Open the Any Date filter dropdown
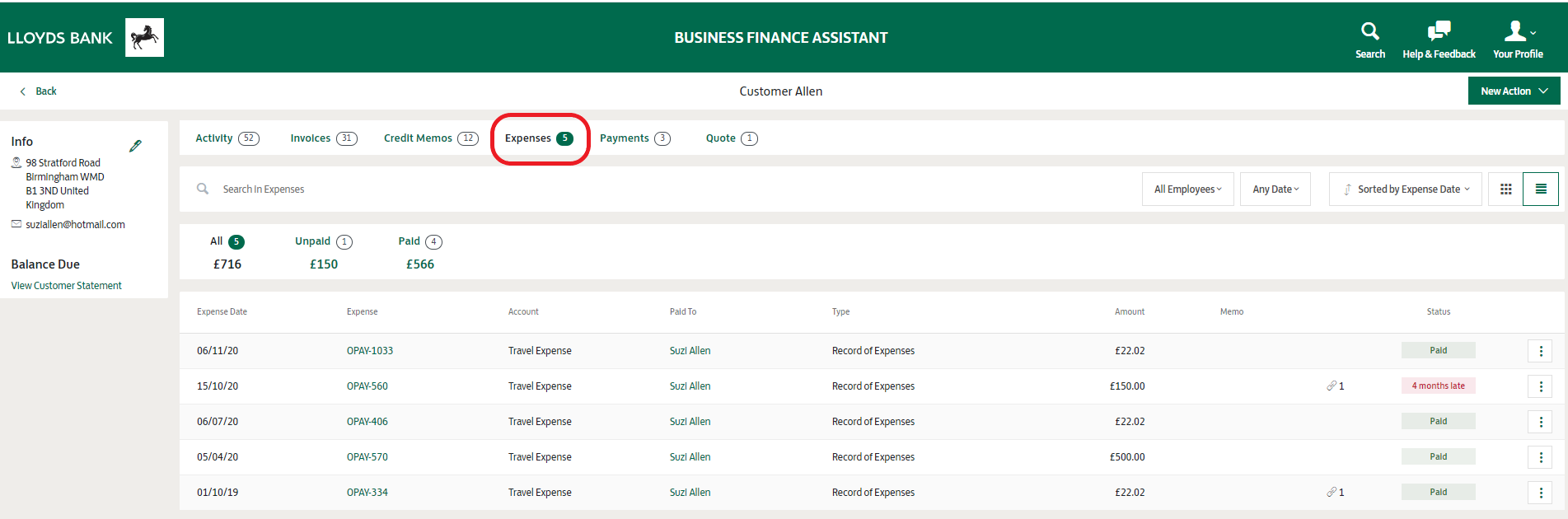This screenshot has width=1568, height=519. coord(1275,189)
